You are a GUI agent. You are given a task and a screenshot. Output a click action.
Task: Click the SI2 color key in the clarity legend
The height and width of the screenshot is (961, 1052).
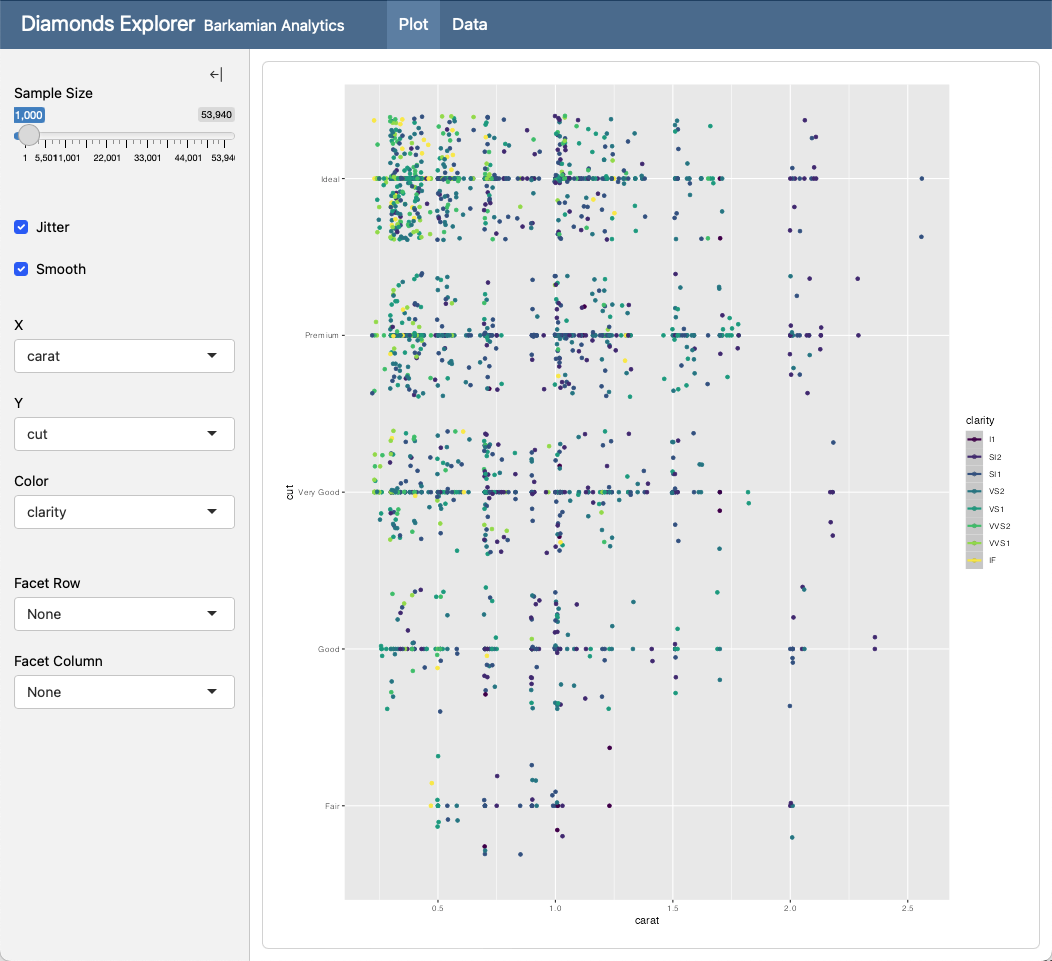click(x=974, y=456)
